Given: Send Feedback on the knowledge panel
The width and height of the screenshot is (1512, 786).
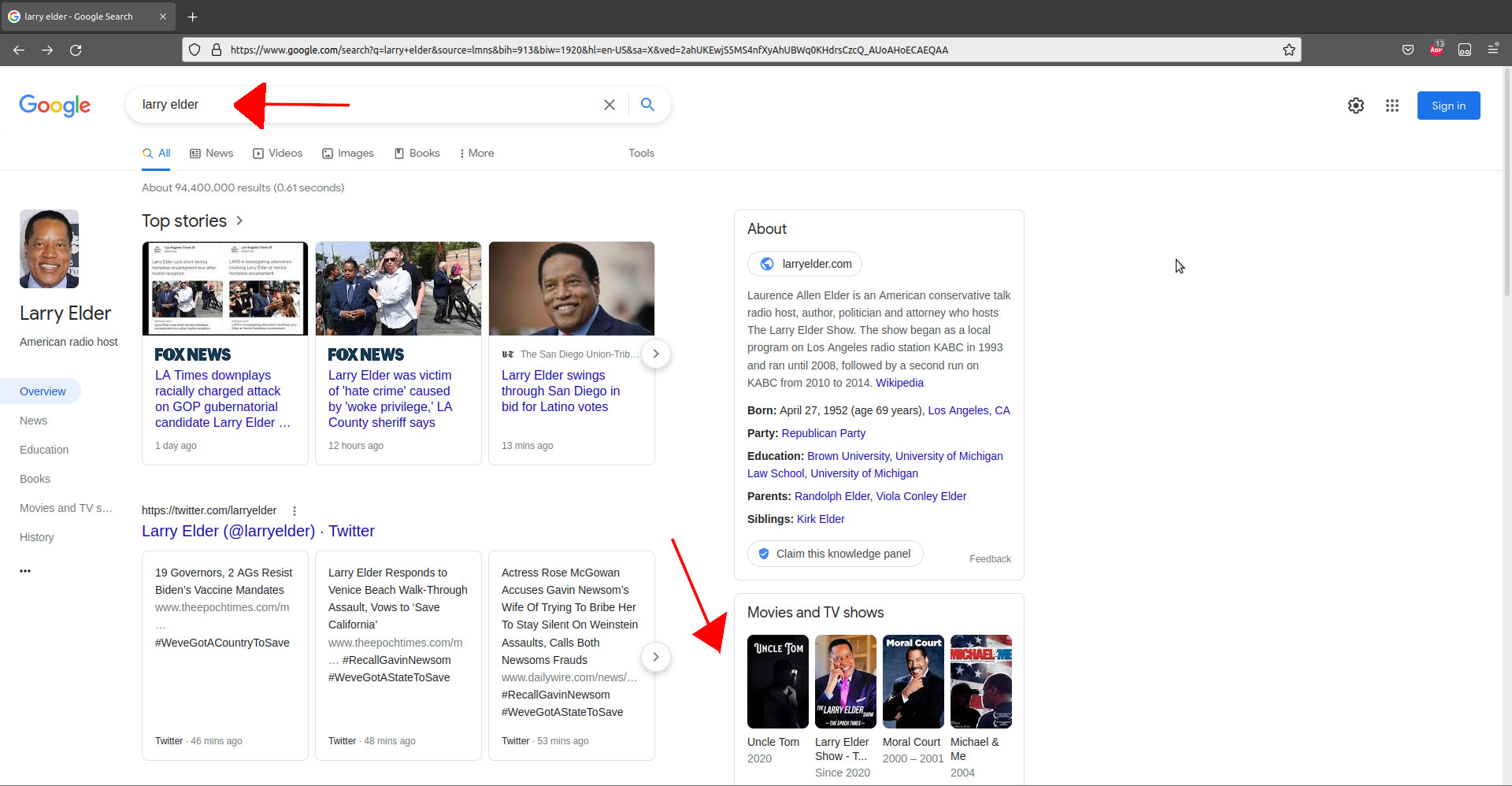Looking at the screenshot, I should pos(990,559).
